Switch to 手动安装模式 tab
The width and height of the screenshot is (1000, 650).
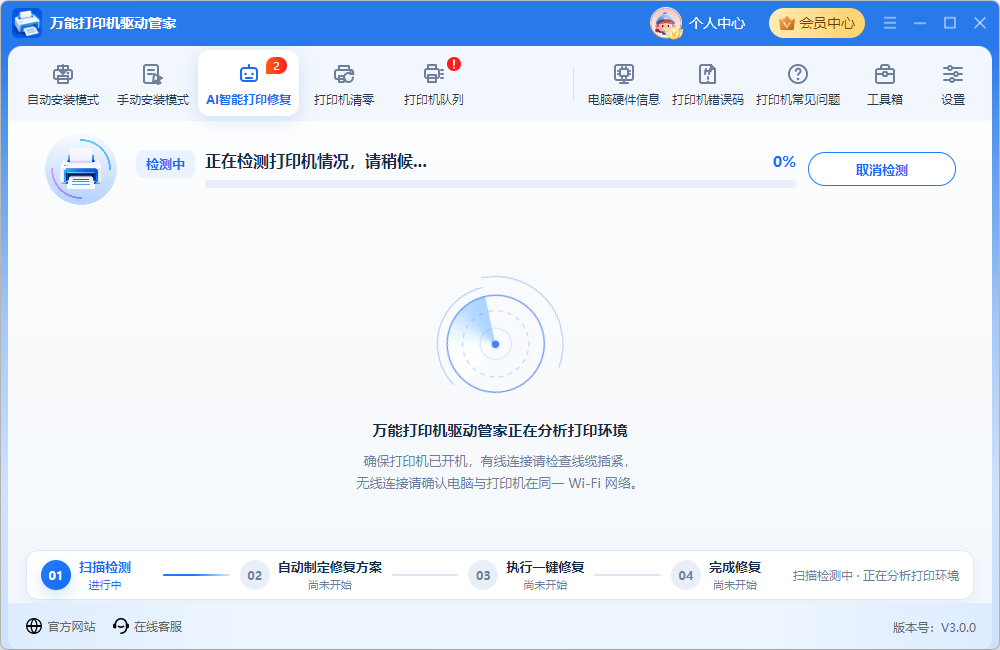tap(152, 84)
